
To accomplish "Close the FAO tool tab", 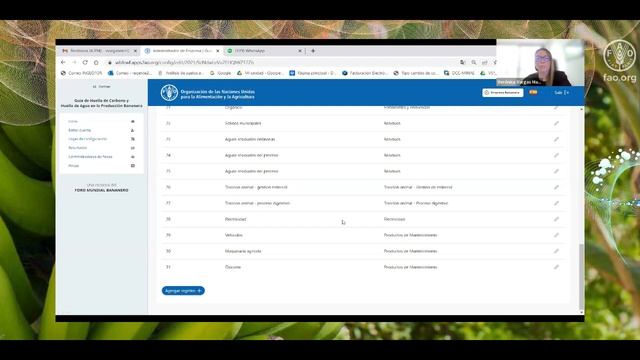I will tap(218, 51).
